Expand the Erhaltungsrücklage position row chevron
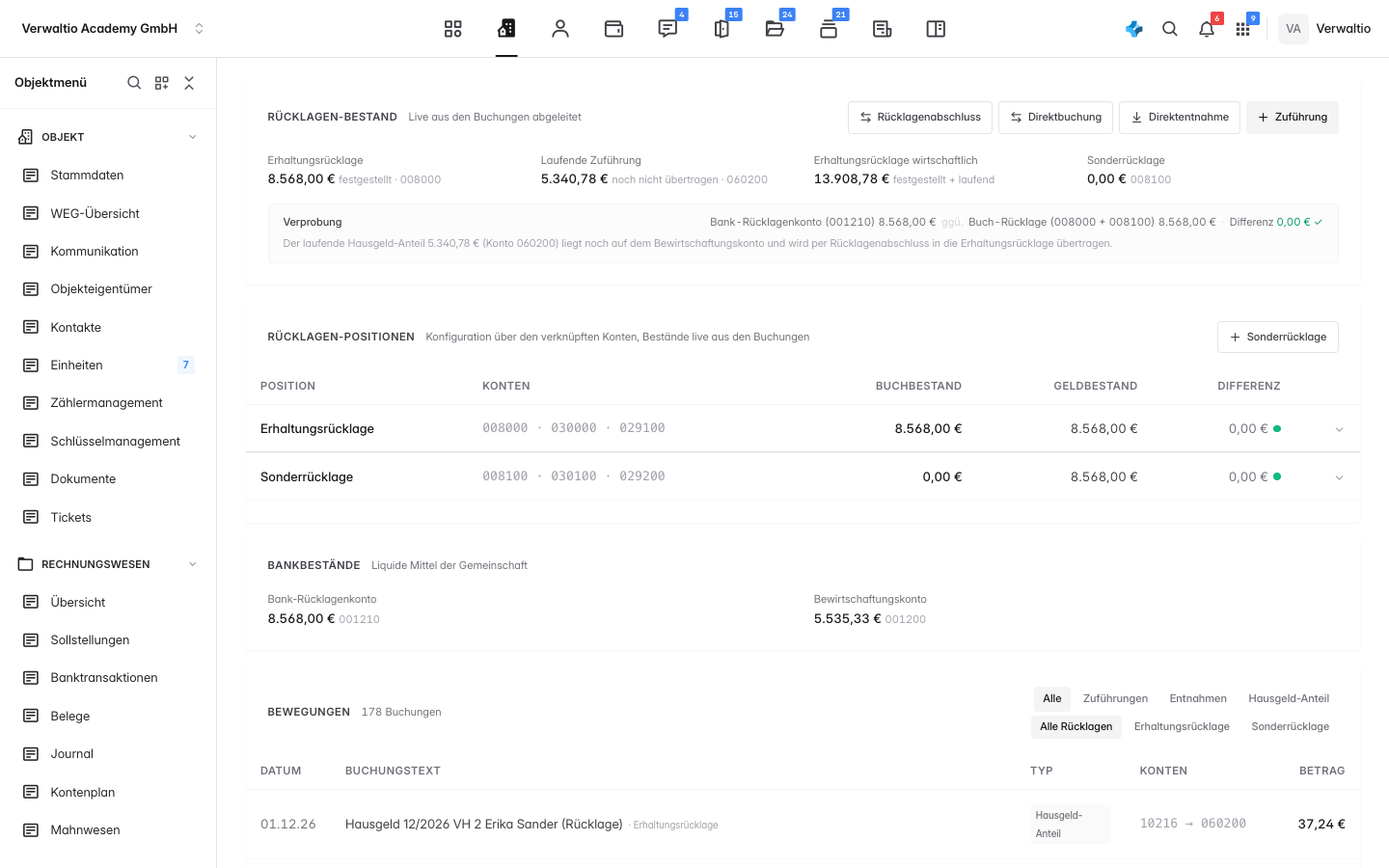Viewport: 1389px width, 868px height. [x=1339, y=429]
